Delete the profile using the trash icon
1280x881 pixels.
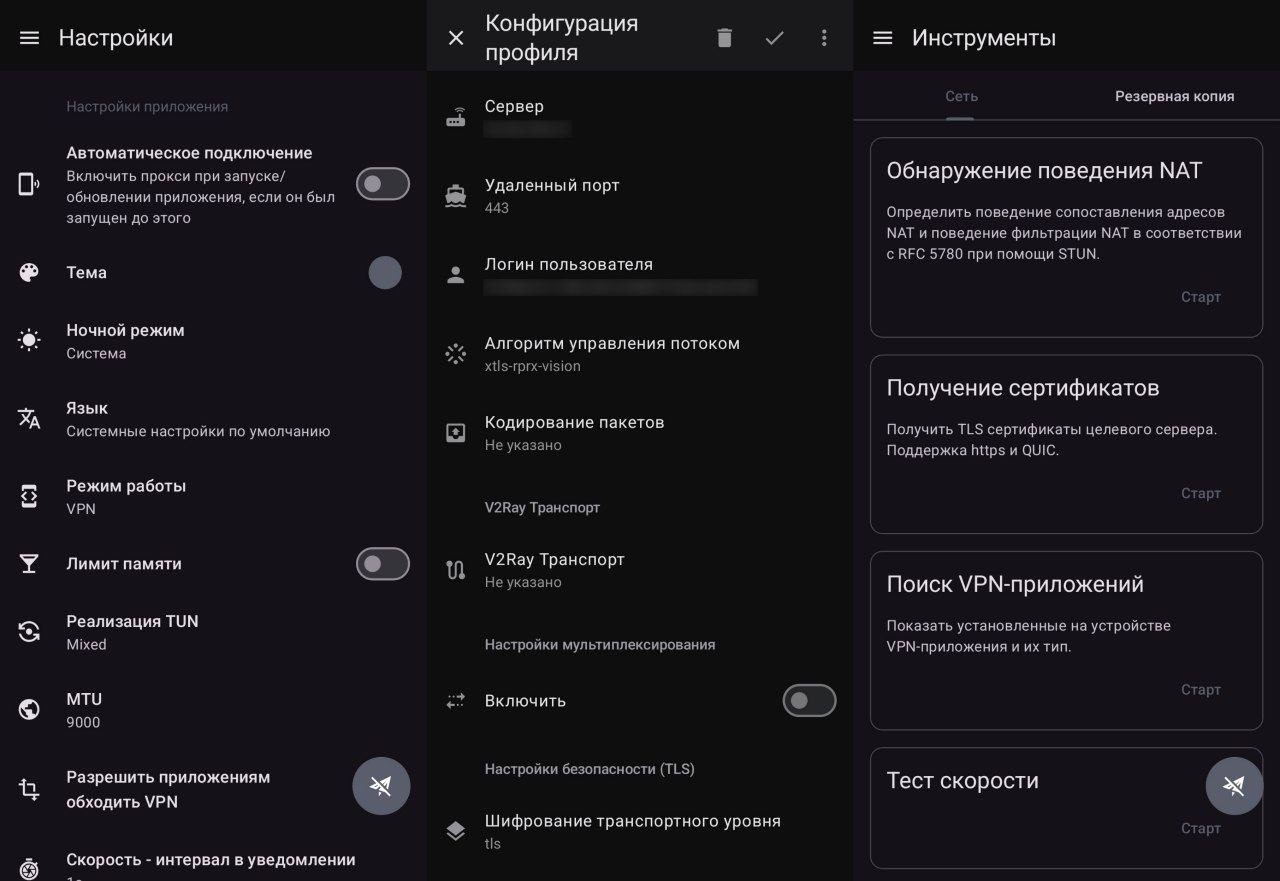[725, 37]
